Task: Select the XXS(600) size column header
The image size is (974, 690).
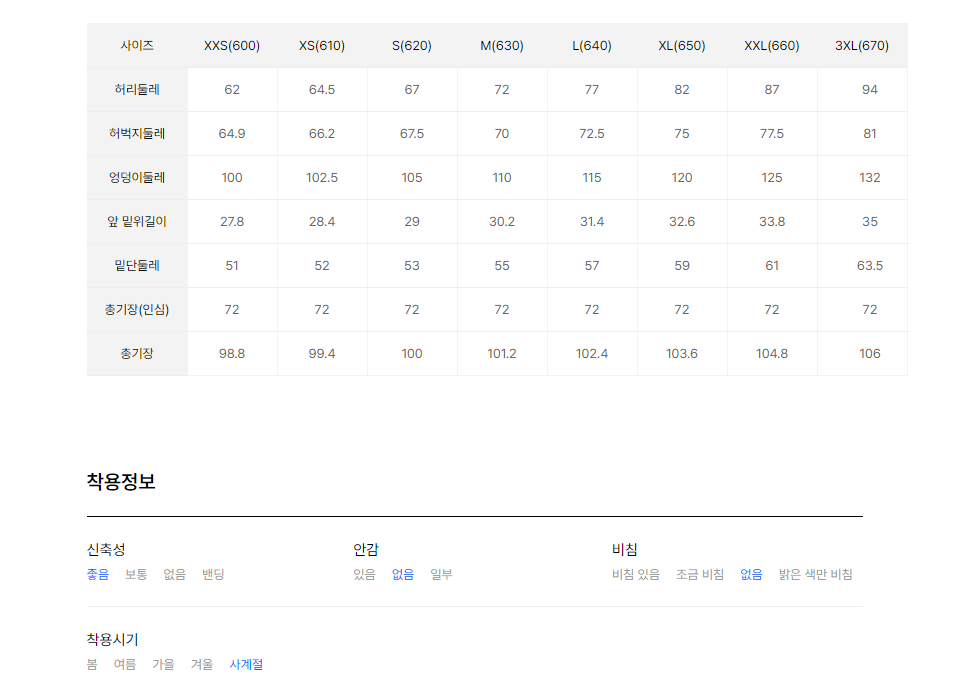Action: (232, 45)
